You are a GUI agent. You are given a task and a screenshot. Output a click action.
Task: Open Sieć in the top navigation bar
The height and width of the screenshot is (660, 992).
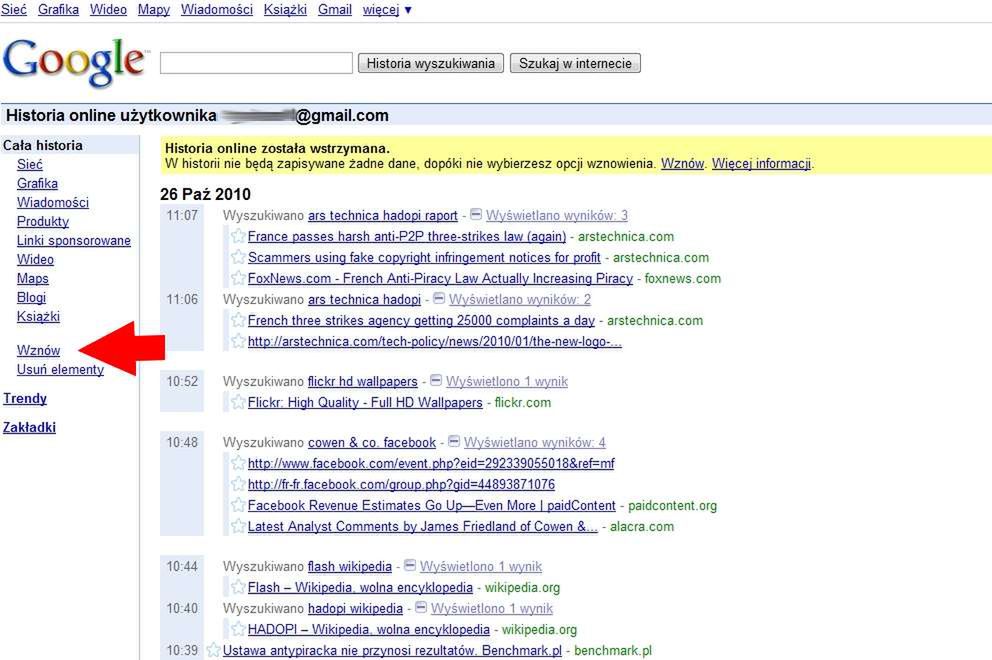(x=14, y=9)
